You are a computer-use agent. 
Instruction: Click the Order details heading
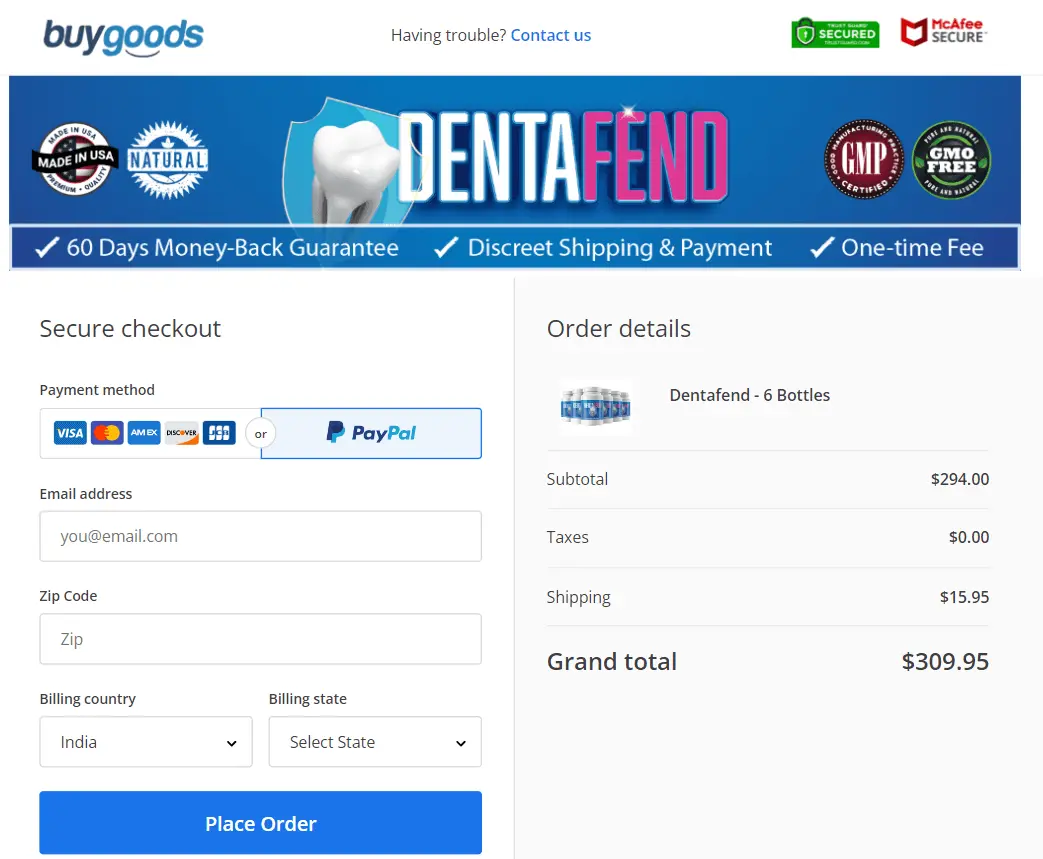click(x=619, y=328)
